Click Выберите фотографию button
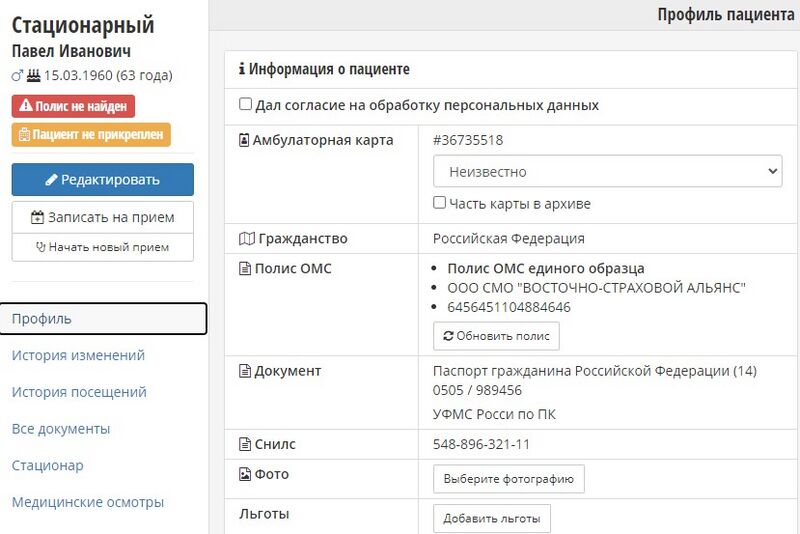The width and height of the screenshot is (800, 534). point(509,479)
